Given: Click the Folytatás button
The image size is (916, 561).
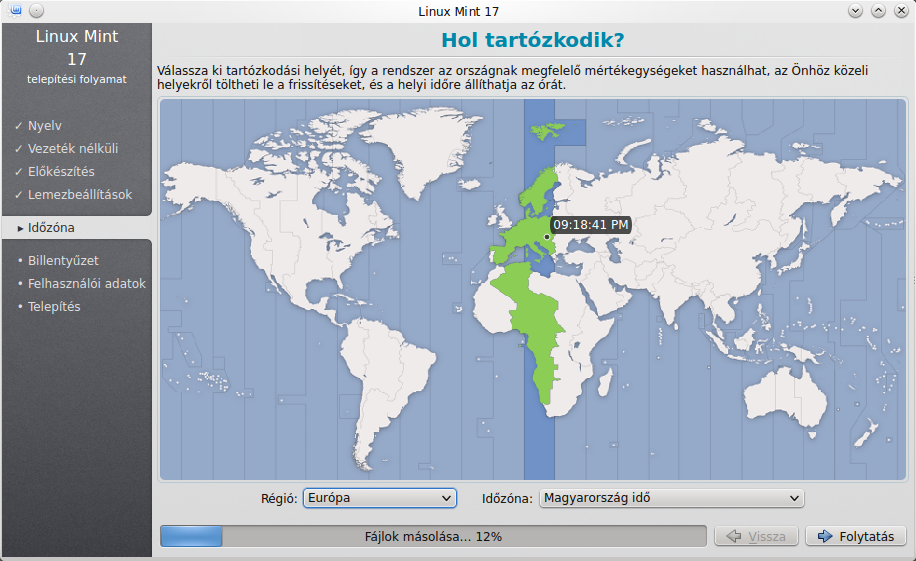Looking at the screenshot, I should point(856,536).
